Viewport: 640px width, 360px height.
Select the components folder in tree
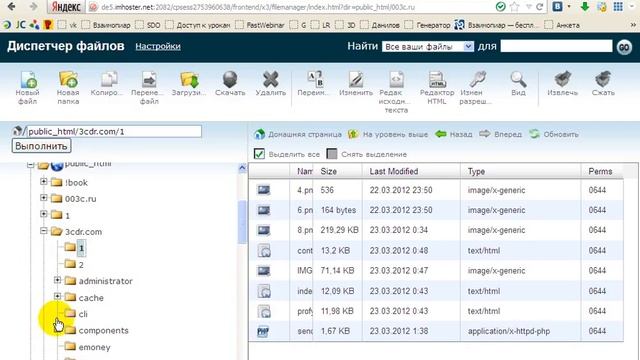coord(103,330)
